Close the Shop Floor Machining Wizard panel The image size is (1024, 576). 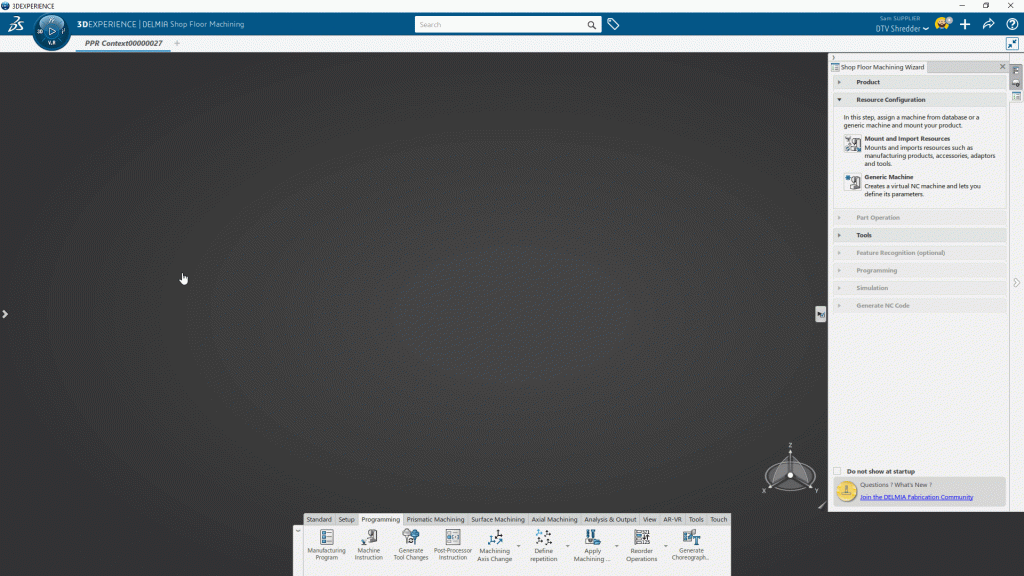pos(1002,67)
